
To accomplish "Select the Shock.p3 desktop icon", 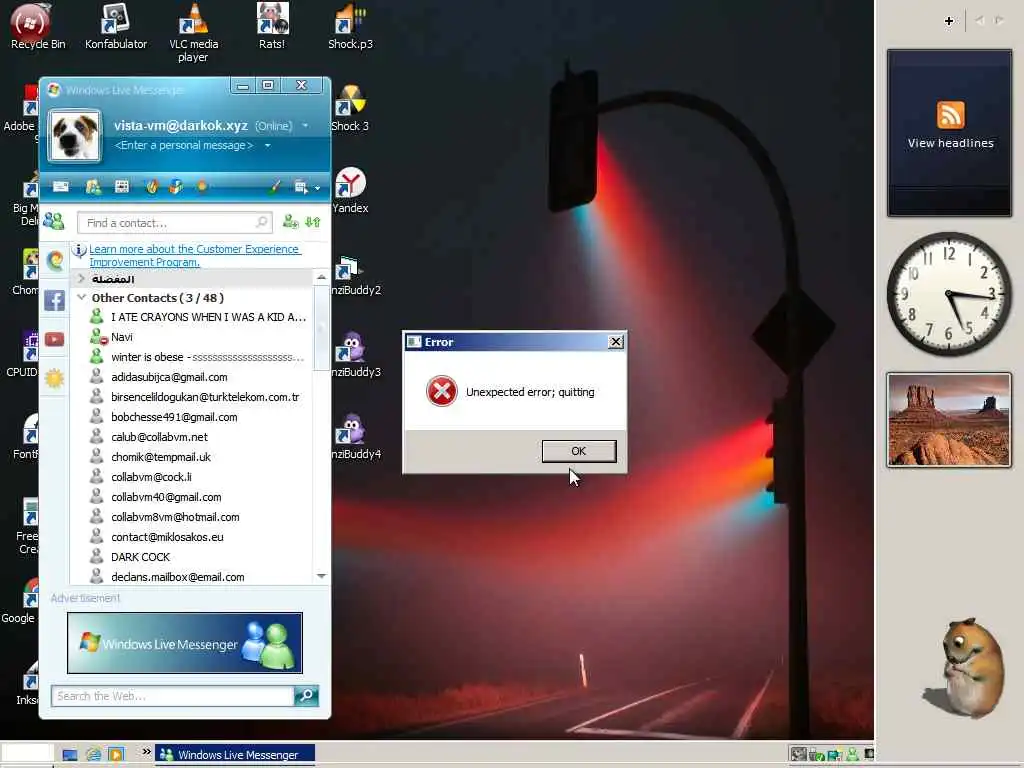I will [350, 27].
